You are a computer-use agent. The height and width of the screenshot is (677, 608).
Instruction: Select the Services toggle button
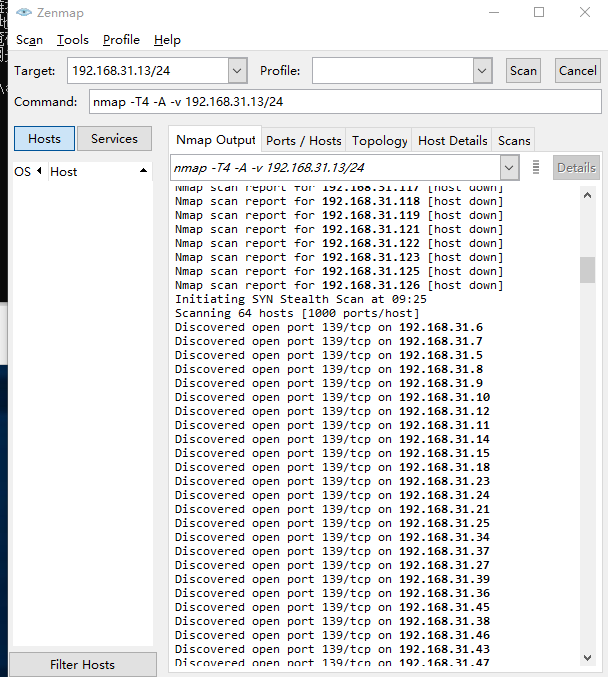point(114,139)
